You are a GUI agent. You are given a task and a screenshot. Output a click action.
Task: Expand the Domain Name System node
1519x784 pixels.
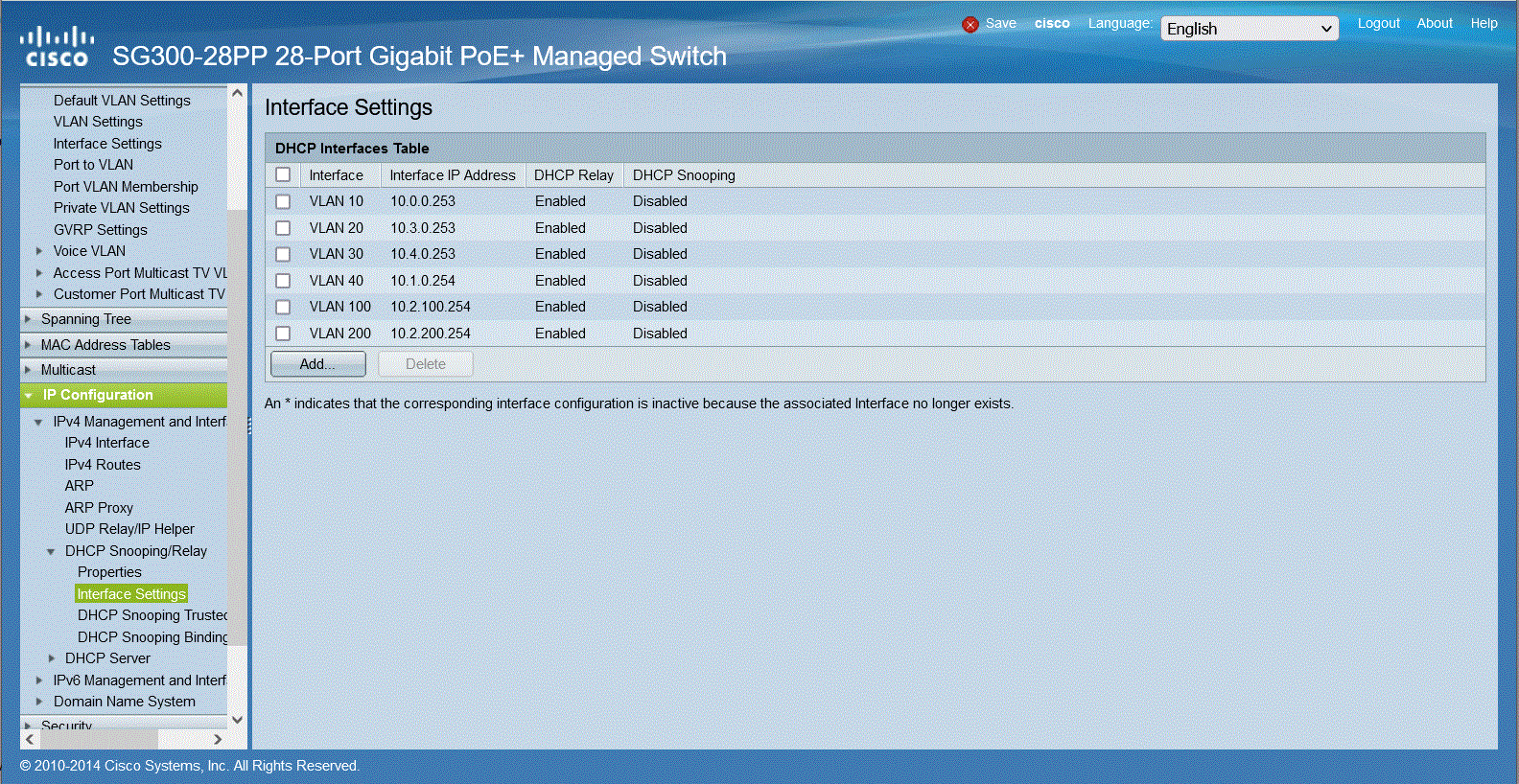click(x=39, y=702)
